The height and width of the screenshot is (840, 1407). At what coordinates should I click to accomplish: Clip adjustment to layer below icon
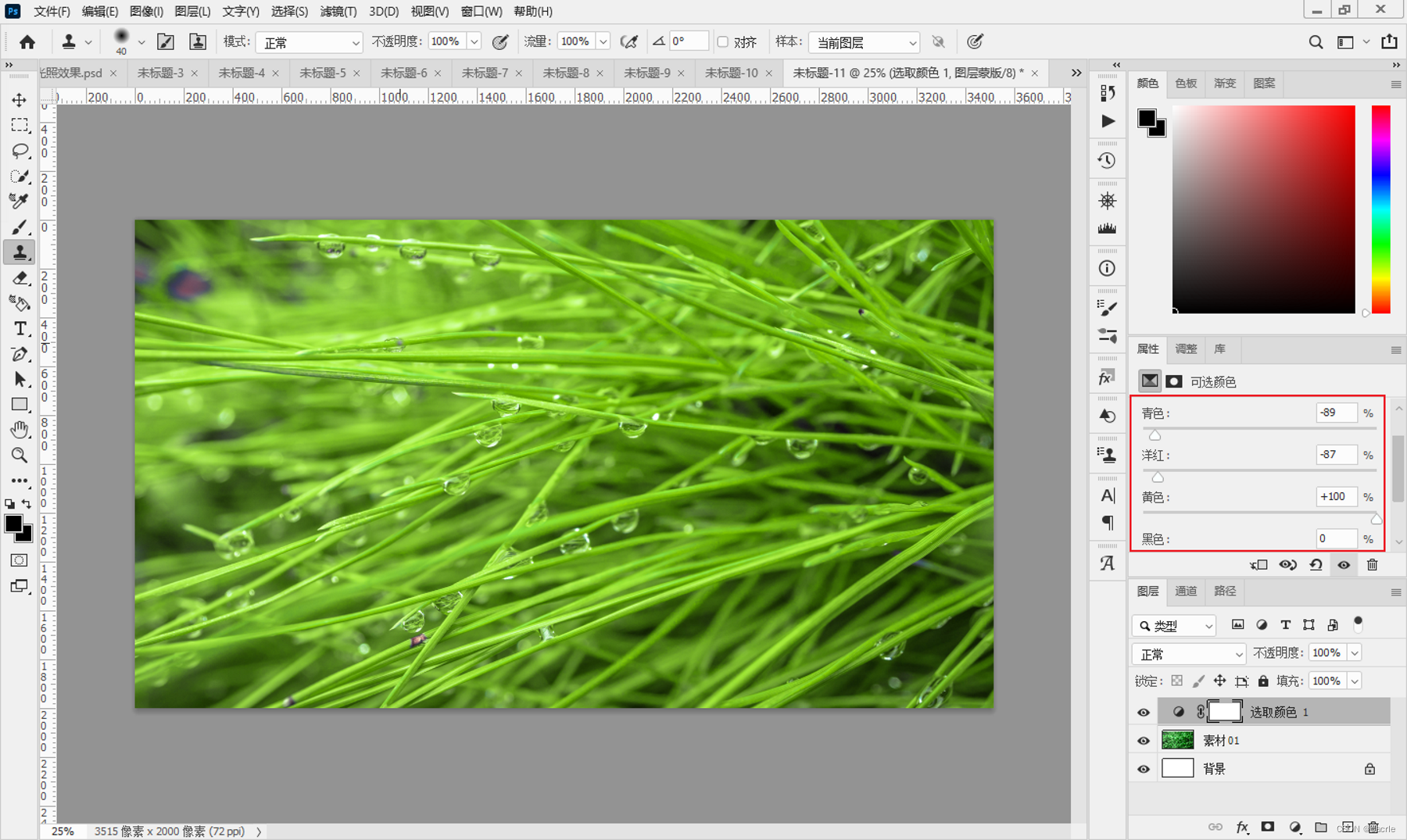click(1258, 565)
